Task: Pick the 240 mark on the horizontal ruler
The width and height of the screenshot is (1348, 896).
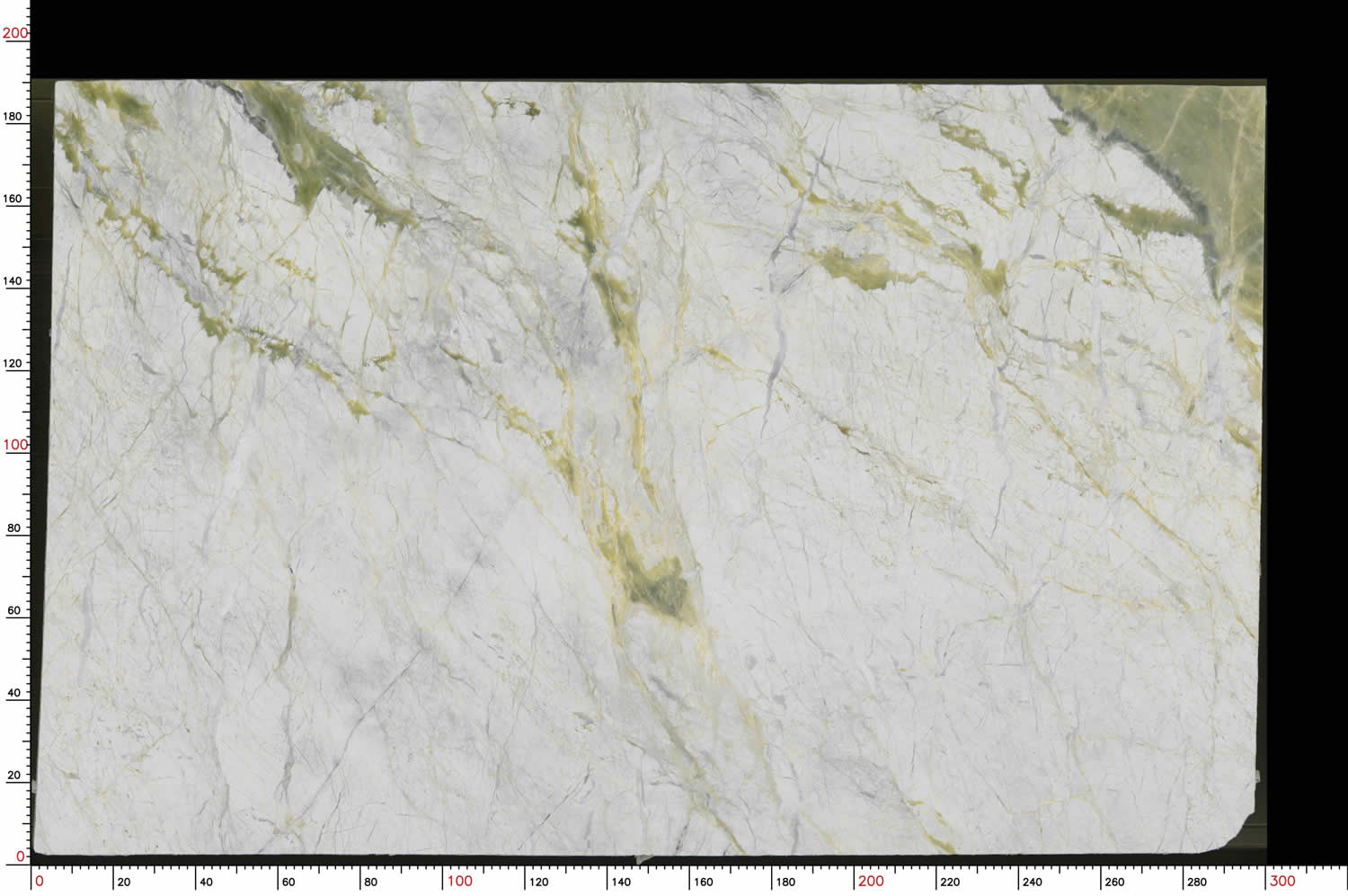Action: (1033, 882)
